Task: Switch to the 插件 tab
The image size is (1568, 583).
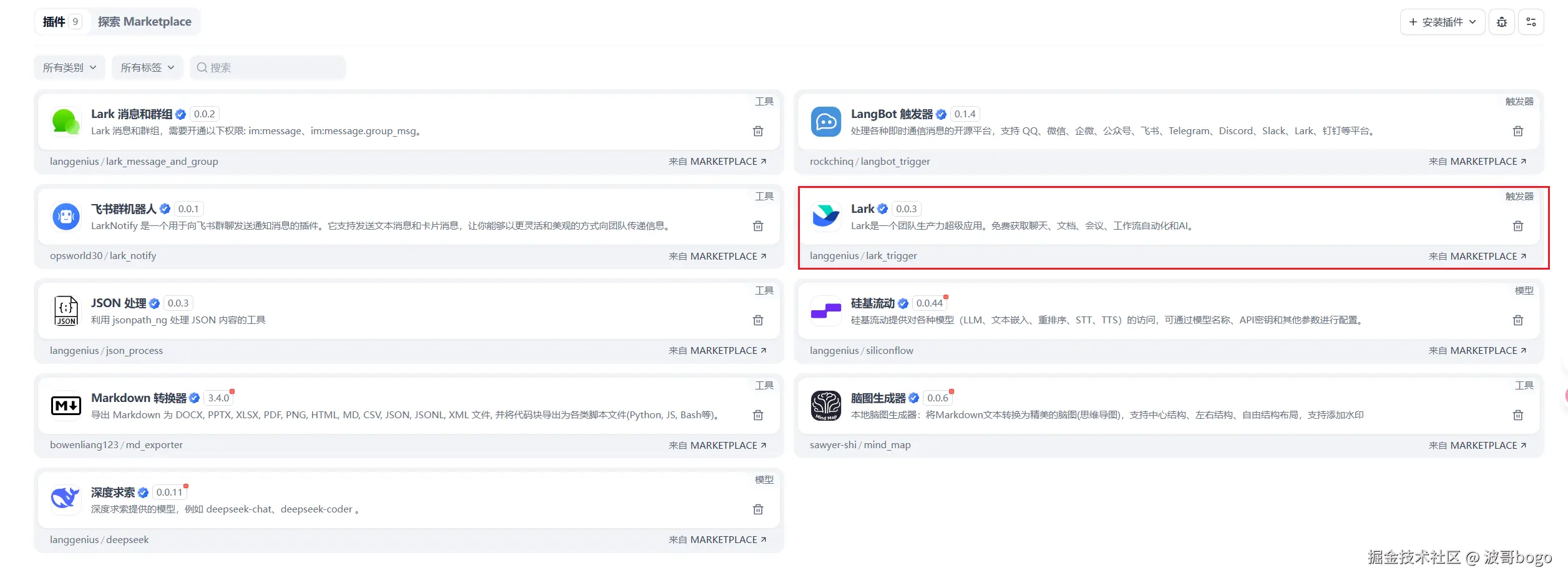Action: 62,22
